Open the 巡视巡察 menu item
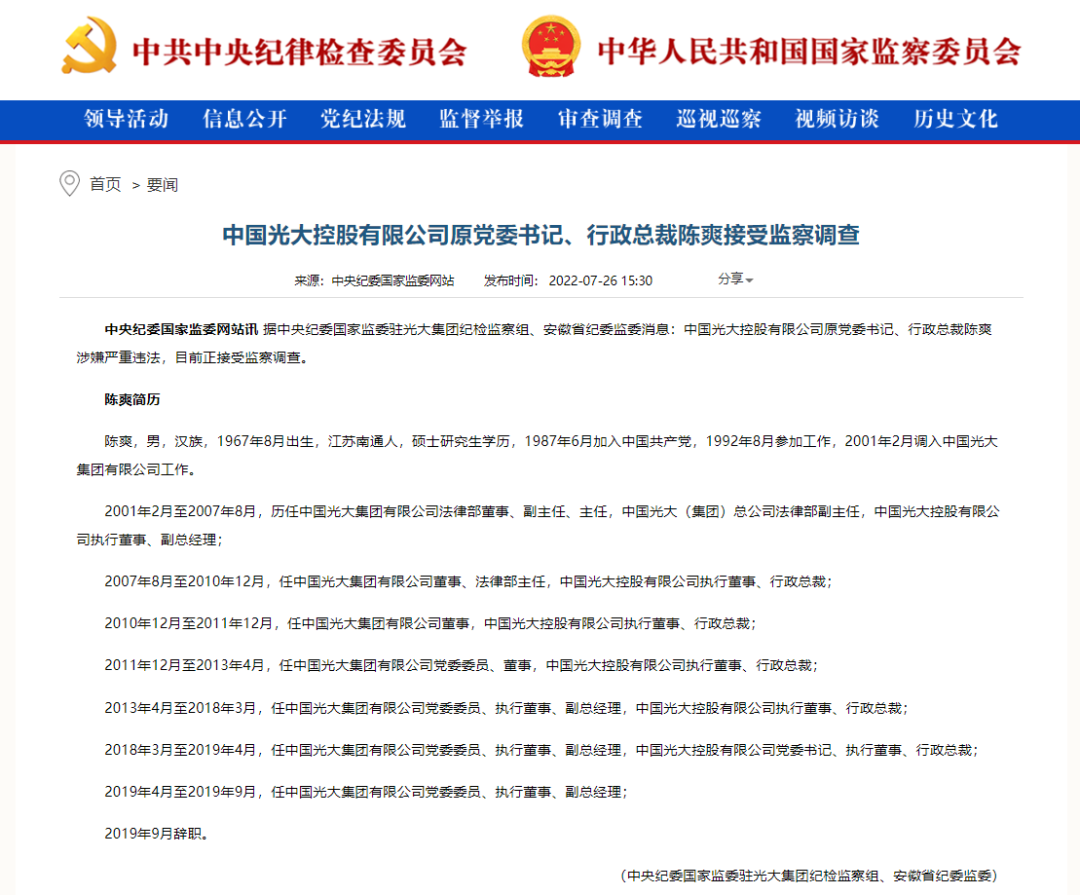 [x=718, y=119]
